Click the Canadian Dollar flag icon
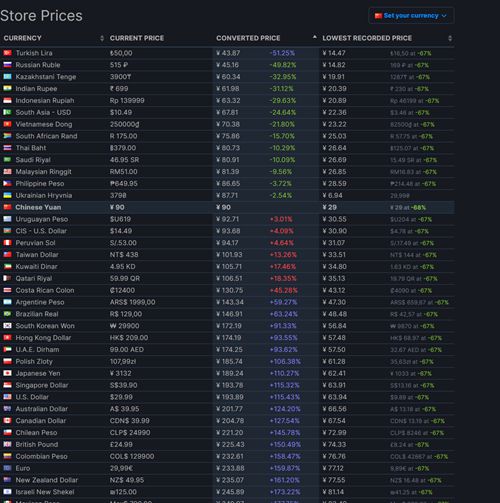500x503 pixels. pyautogui.click(x=7, y=420)
